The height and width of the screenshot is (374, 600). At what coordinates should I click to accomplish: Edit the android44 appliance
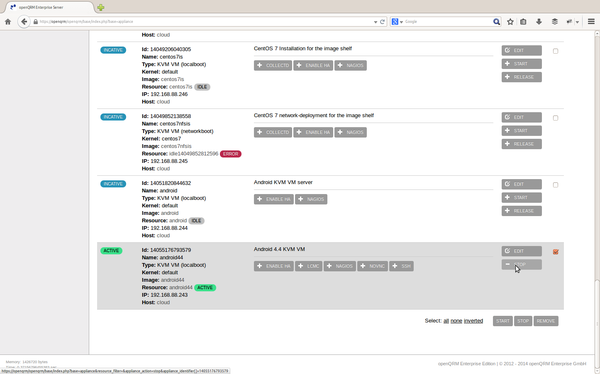click(x=522, y=252)
